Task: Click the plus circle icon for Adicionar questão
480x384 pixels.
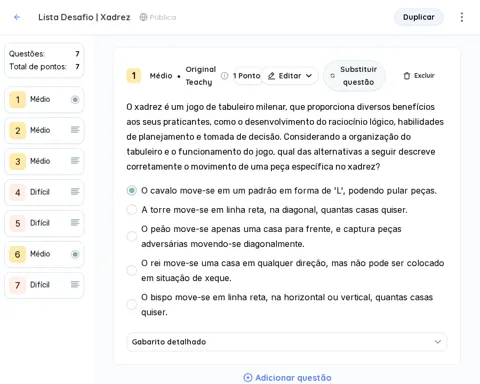Action: pos(248,377)
